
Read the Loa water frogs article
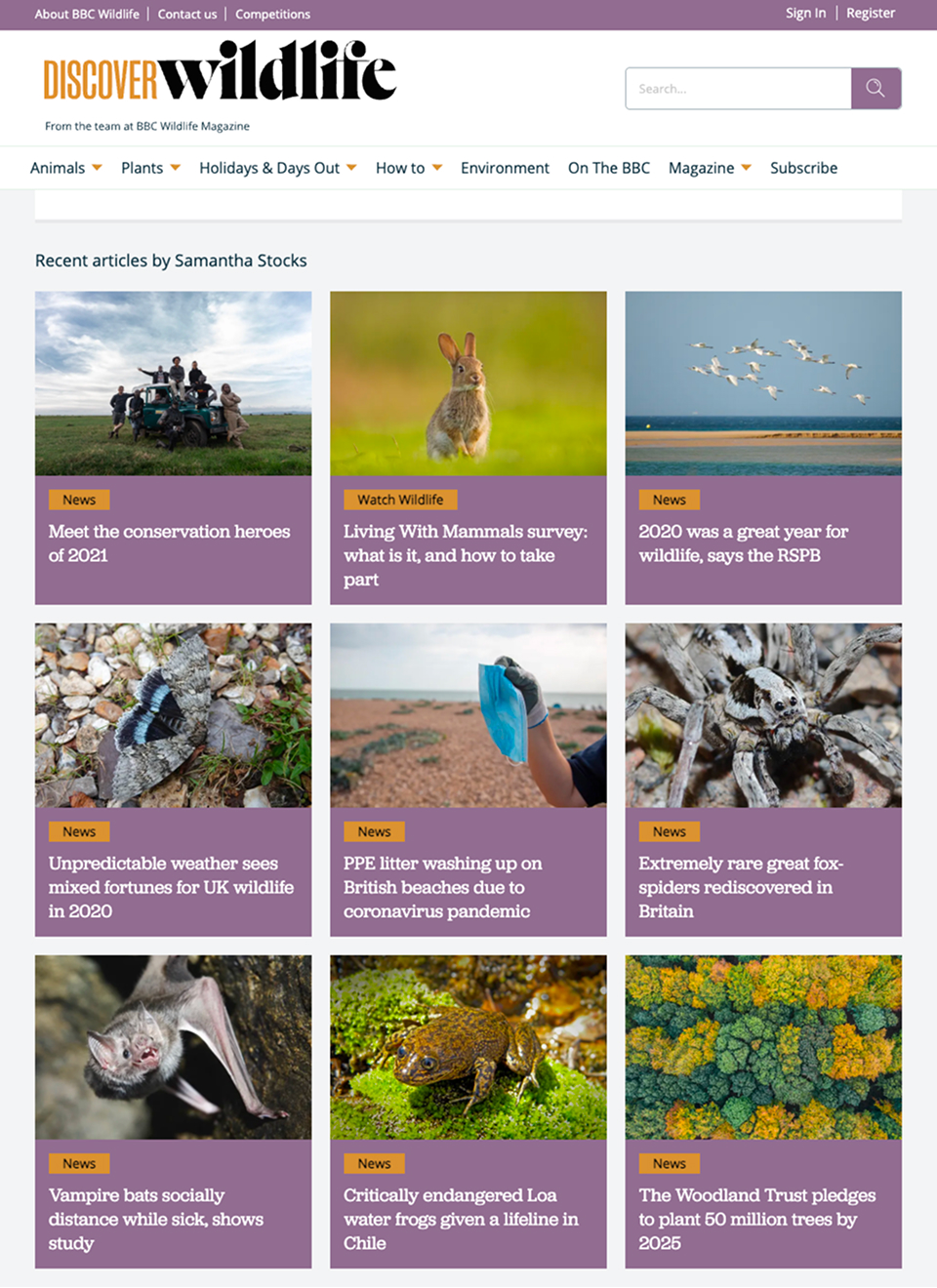click(461, 1219)
